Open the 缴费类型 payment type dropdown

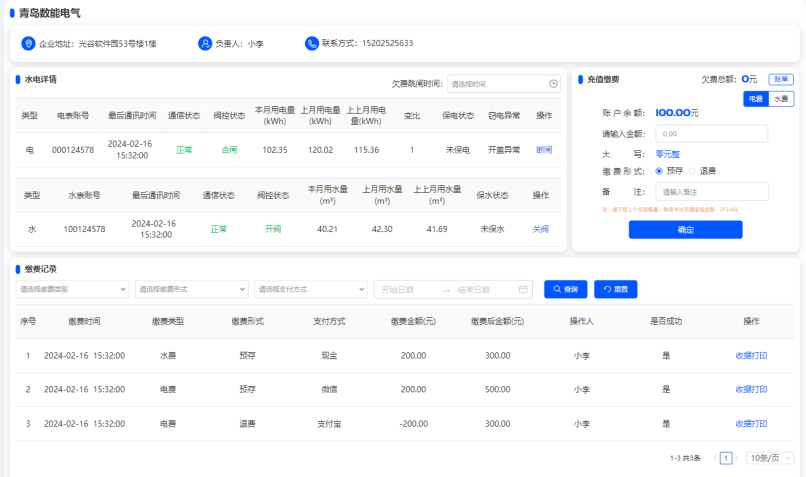coord(72,289)
